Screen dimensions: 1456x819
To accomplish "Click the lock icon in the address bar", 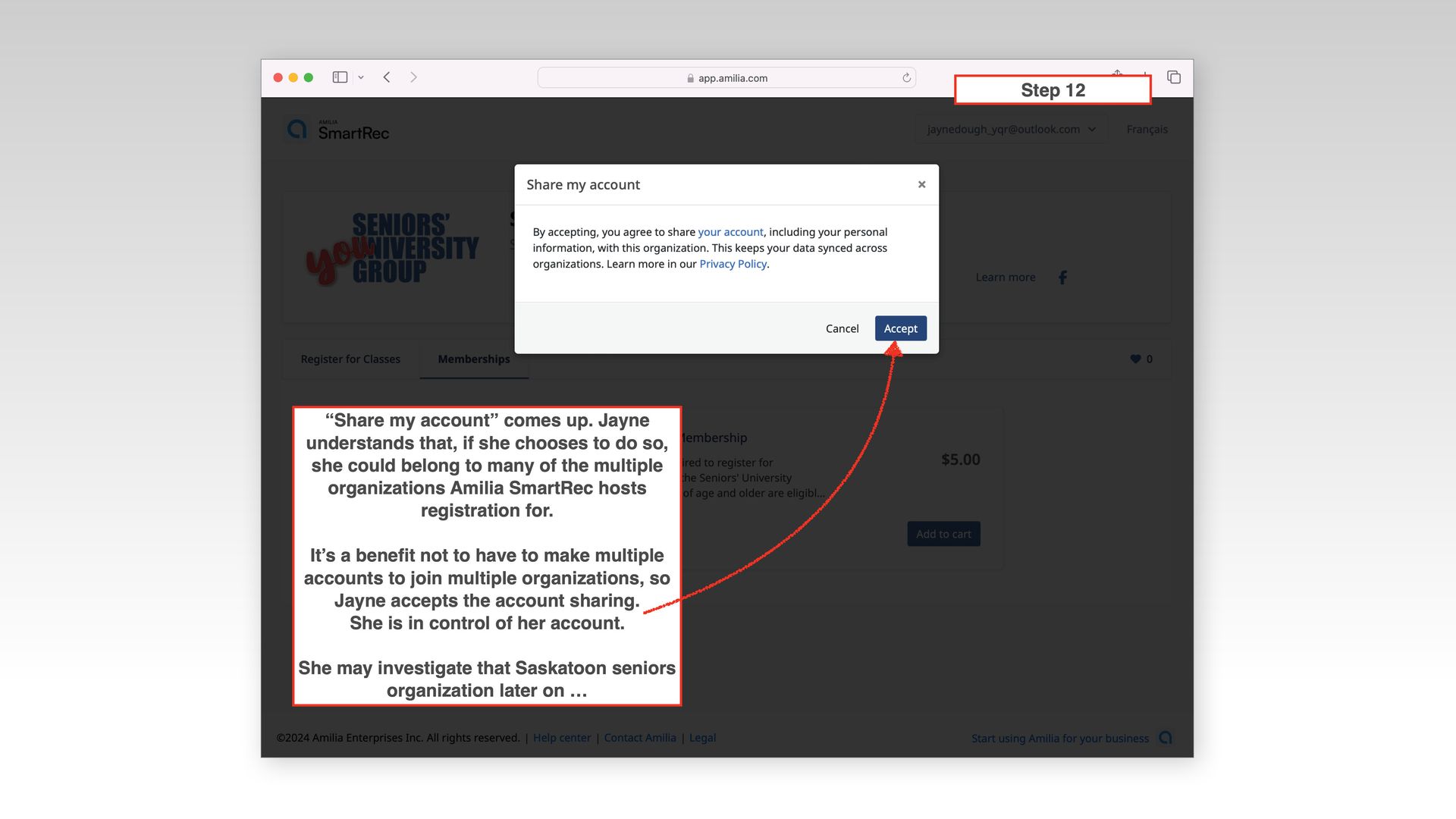I will coord(690,78).
